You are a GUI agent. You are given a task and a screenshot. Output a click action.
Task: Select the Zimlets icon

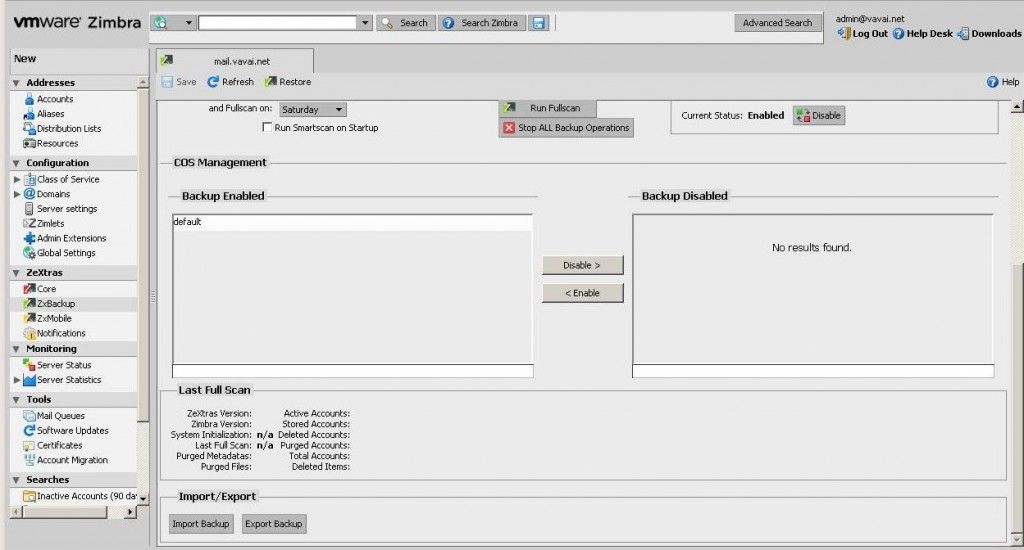coord(29,223)
